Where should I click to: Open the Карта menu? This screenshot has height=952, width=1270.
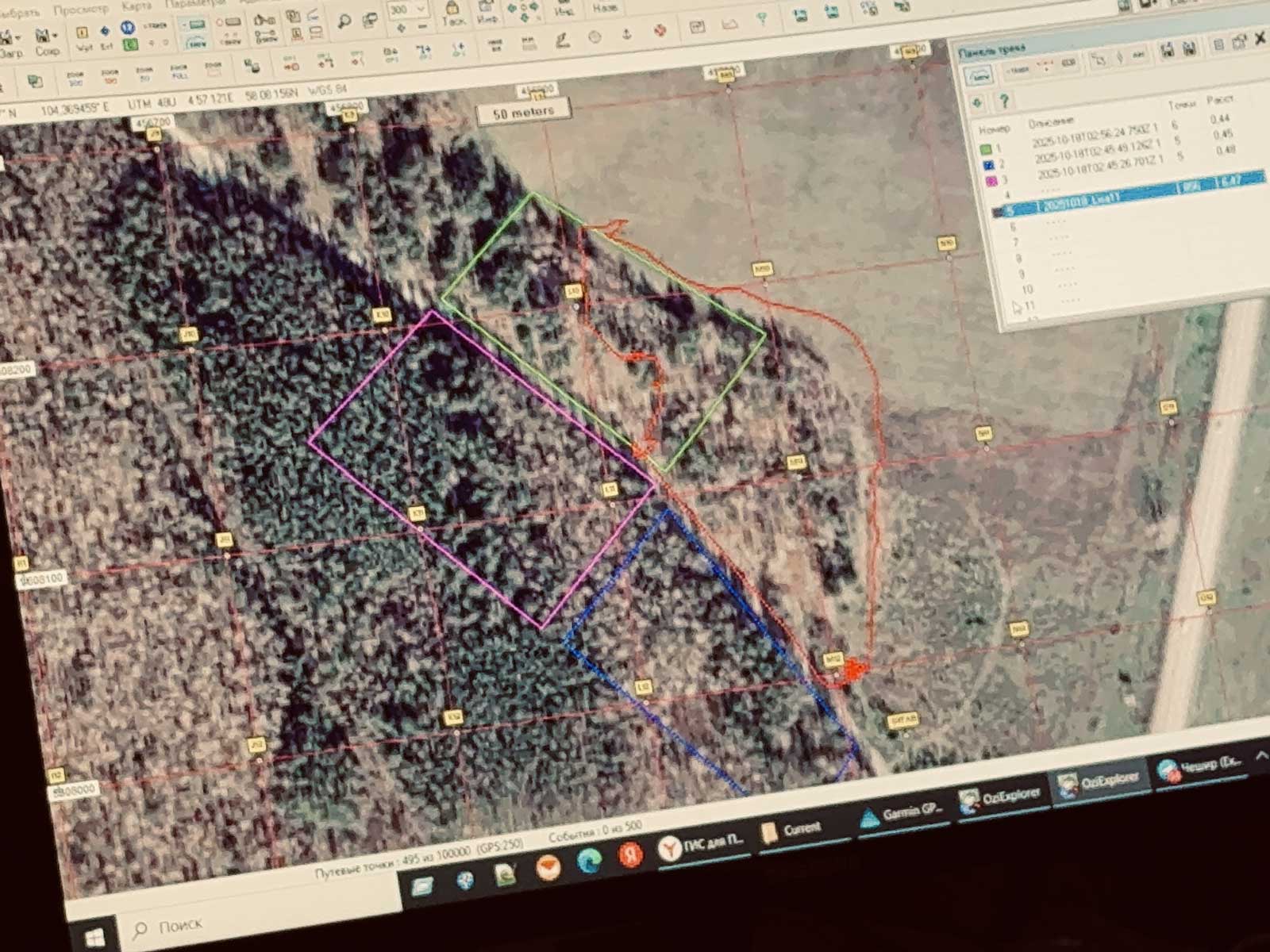(137, 6)
